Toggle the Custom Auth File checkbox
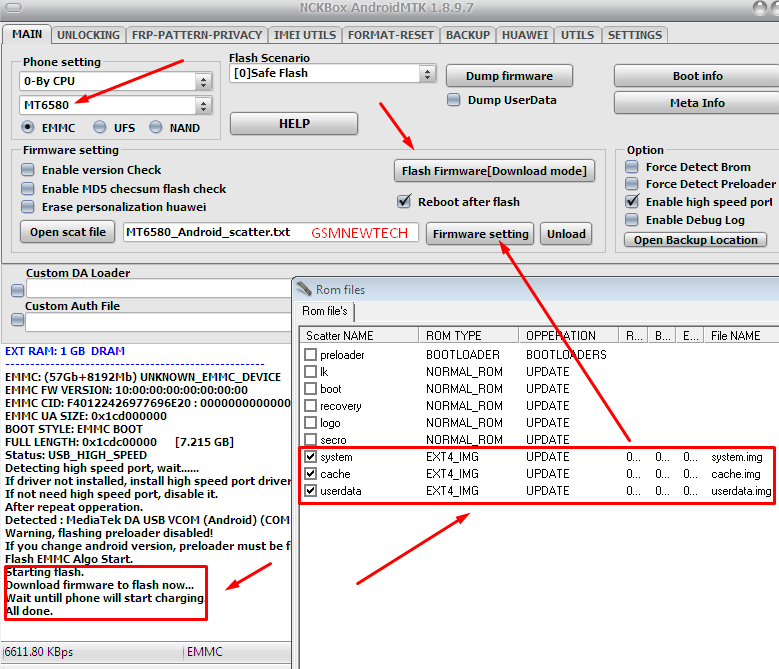 pos(17,320)
